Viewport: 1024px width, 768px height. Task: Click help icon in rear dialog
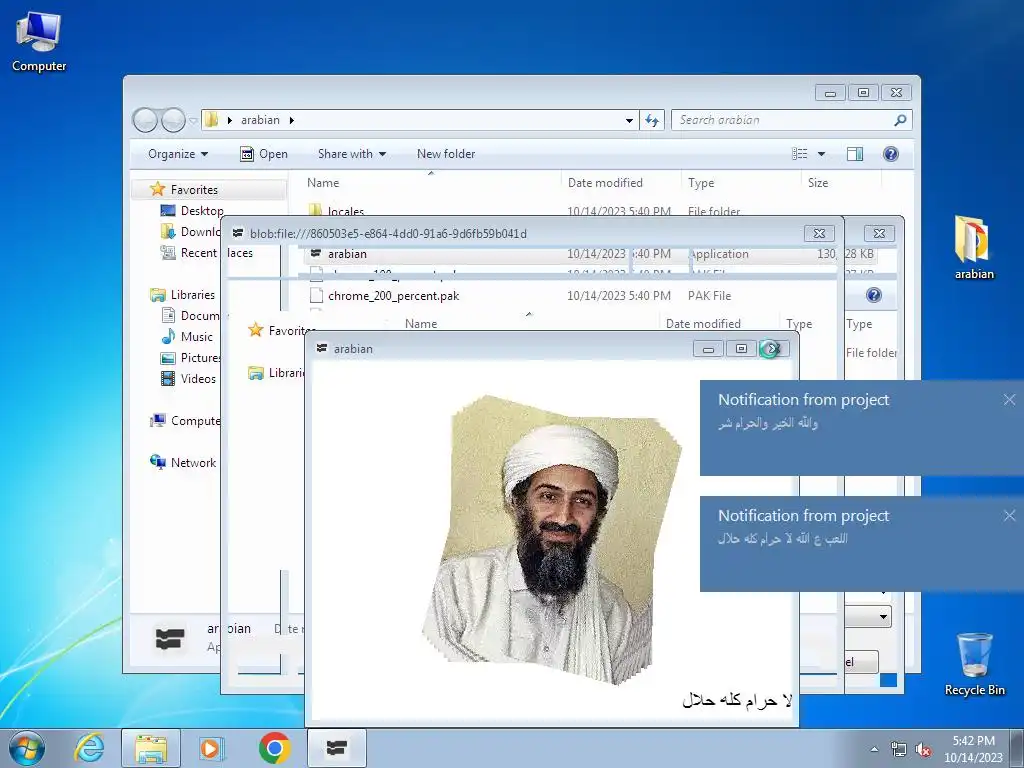874,295
